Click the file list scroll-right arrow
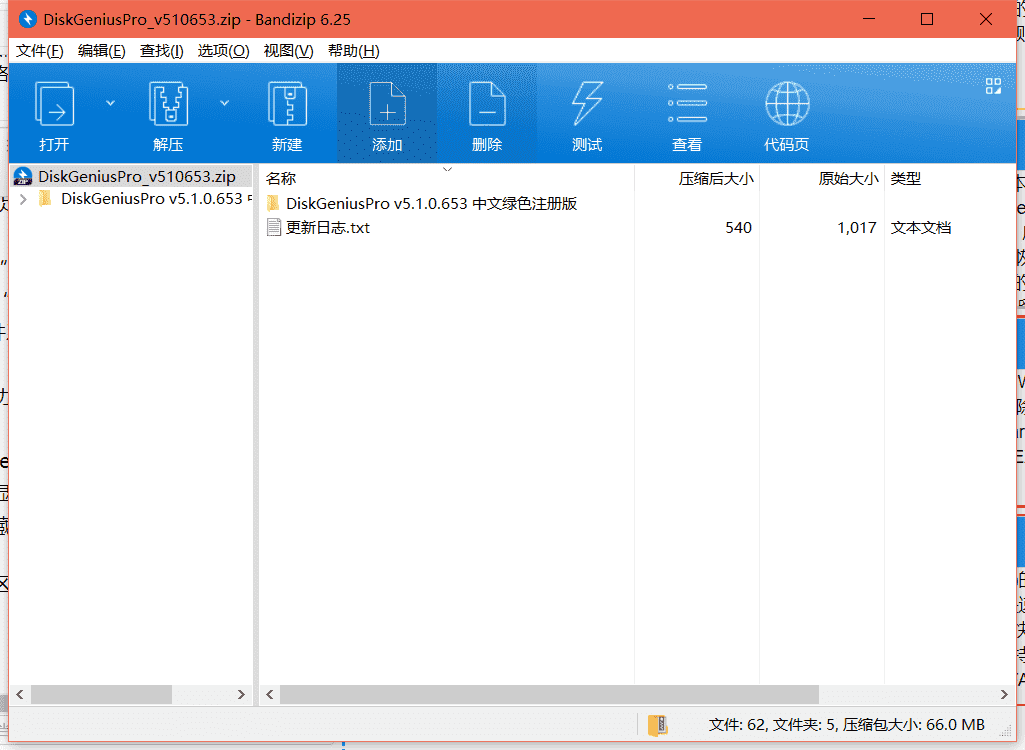Viewport: 1025px width, 750px height. point(1004,694)
